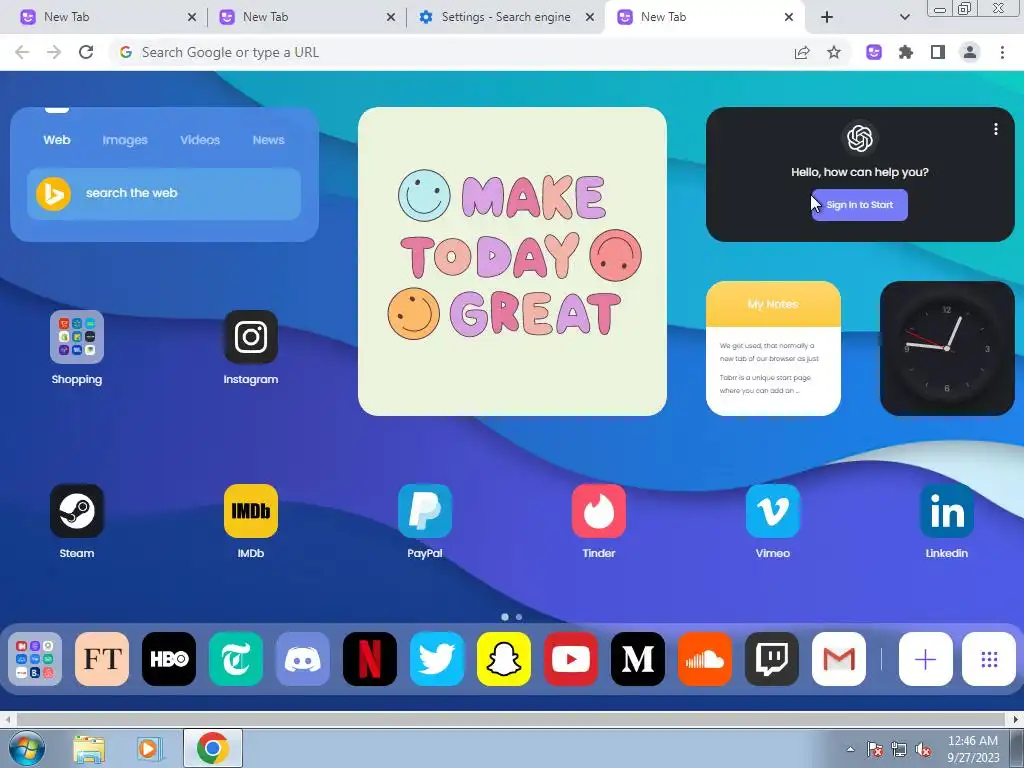1024x768 pixels.
Task: Go back to the previous page
Action: point(22,52)
